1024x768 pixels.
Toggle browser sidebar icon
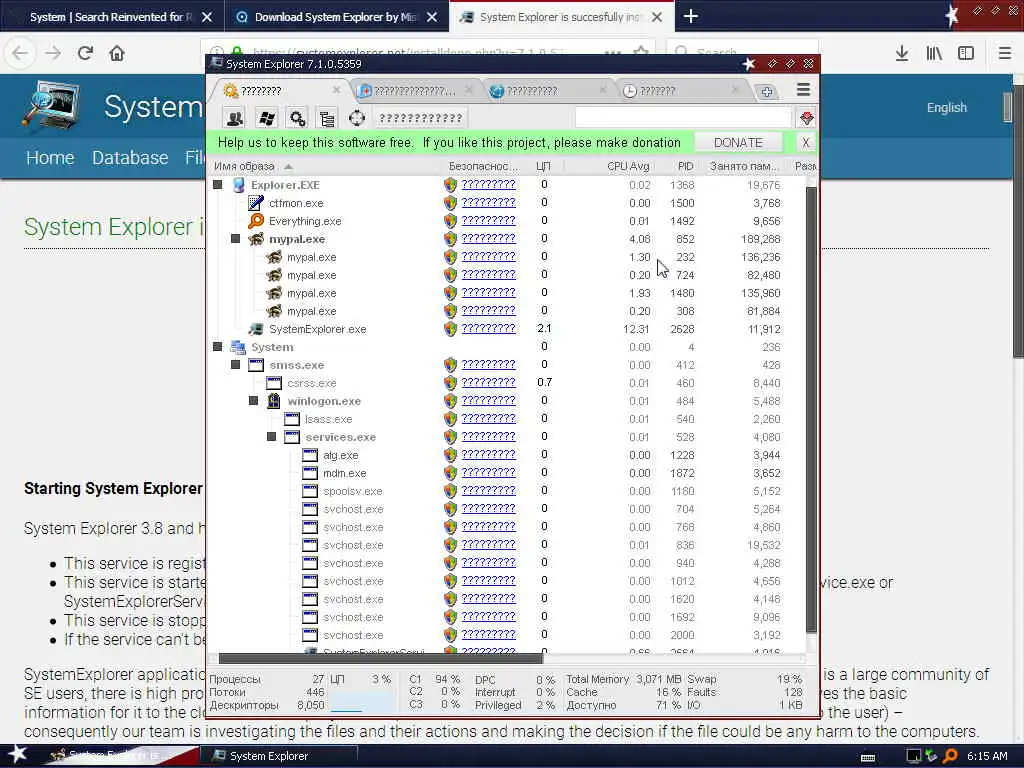[966, 53]
